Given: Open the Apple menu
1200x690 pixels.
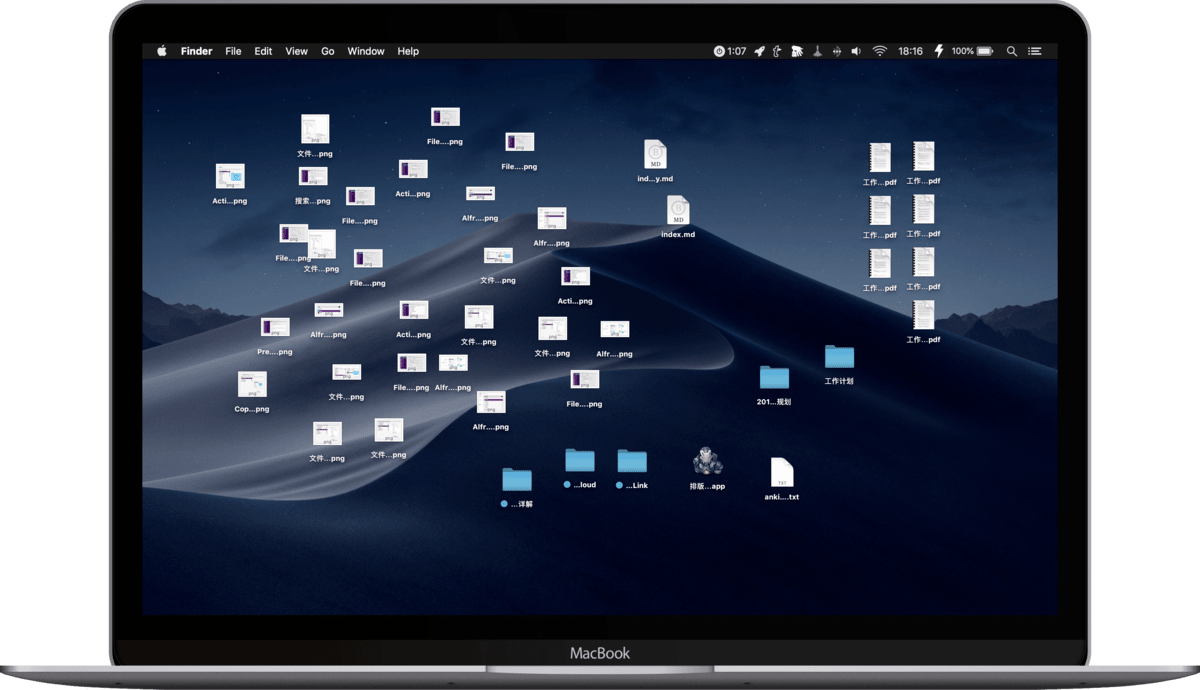Looking at the screenshot, I should [x=161, y=51].
